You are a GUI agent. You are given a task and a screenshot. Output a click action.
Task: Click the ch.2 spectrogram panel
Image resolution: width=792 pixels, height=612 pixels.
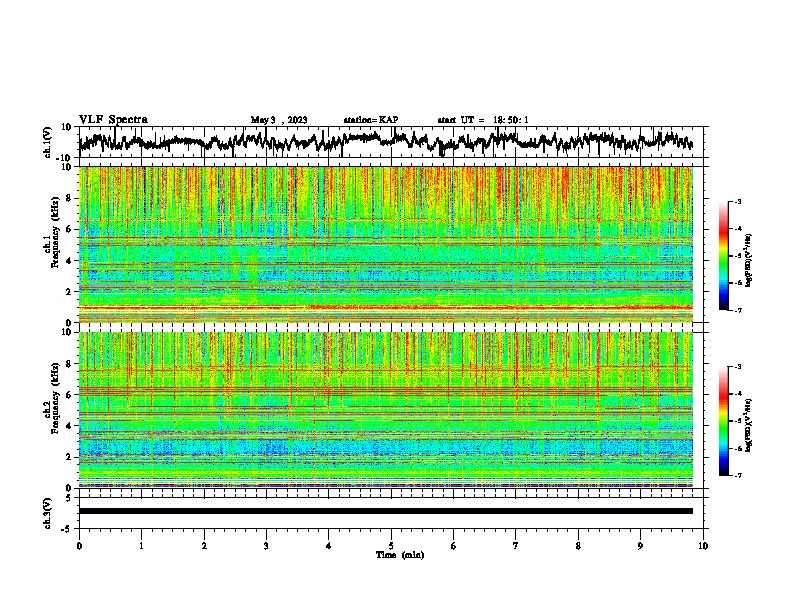click(386, 410)
